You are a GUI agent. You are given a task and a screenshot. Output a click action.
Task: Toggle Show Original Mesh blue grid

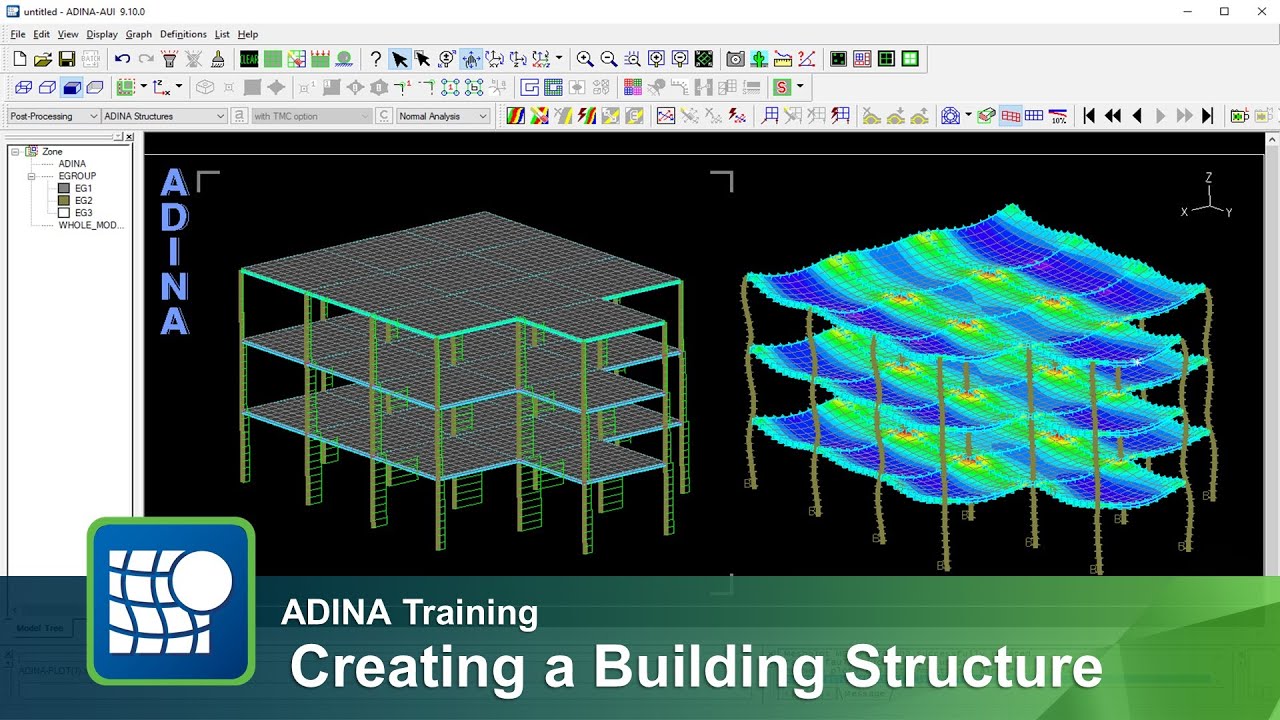click(1034, 116)
